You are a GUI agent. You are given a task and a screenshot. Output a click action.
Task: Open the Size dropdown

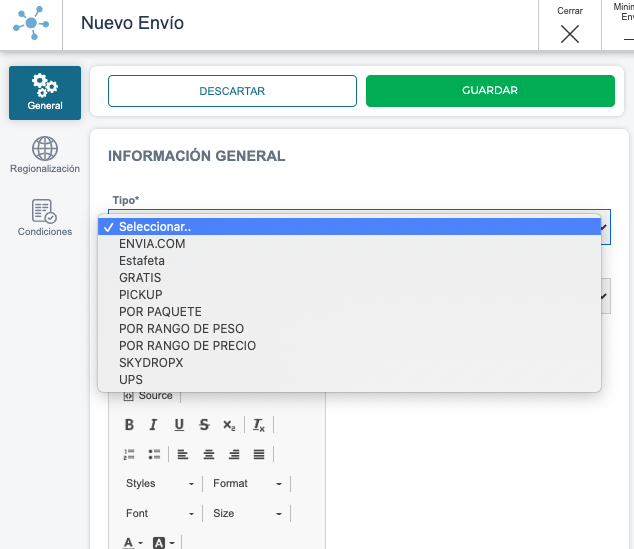pos(247,513)
